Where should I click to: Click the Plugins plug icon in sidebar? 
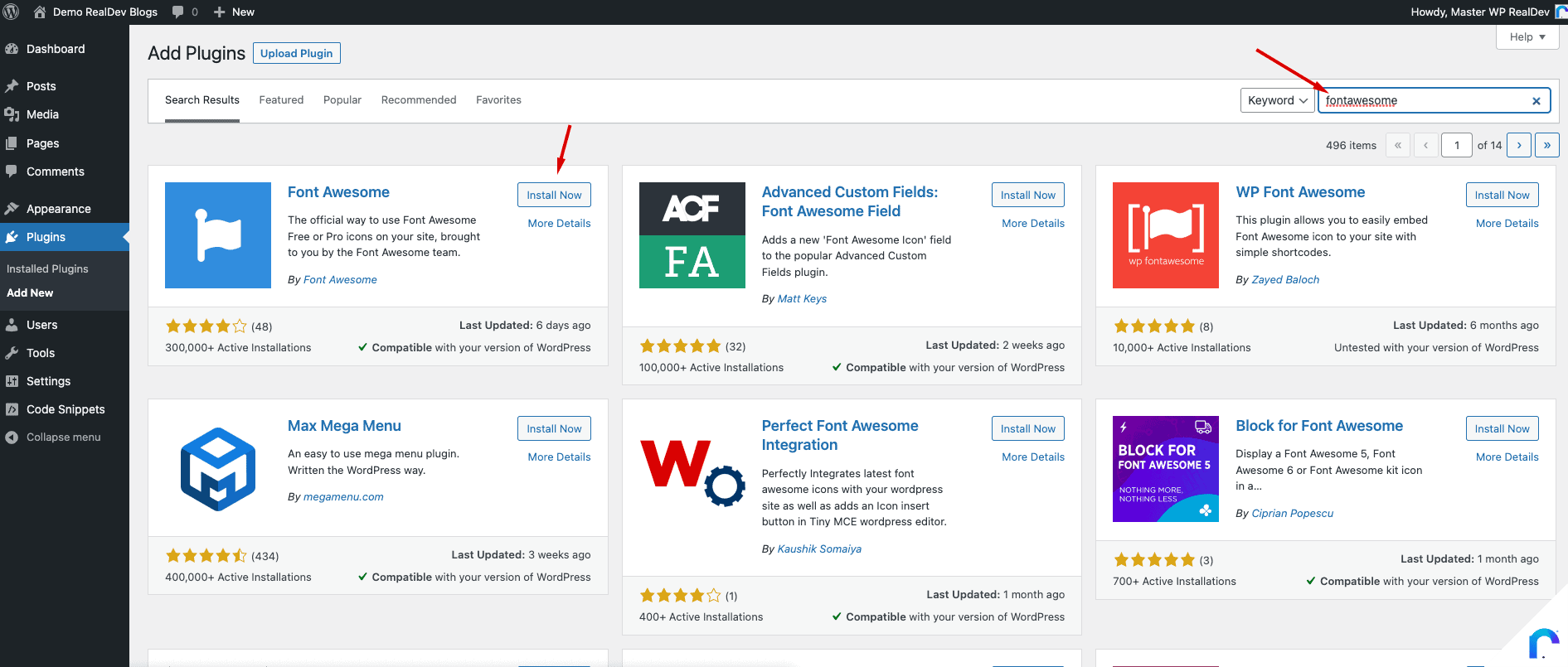point(12,237)
